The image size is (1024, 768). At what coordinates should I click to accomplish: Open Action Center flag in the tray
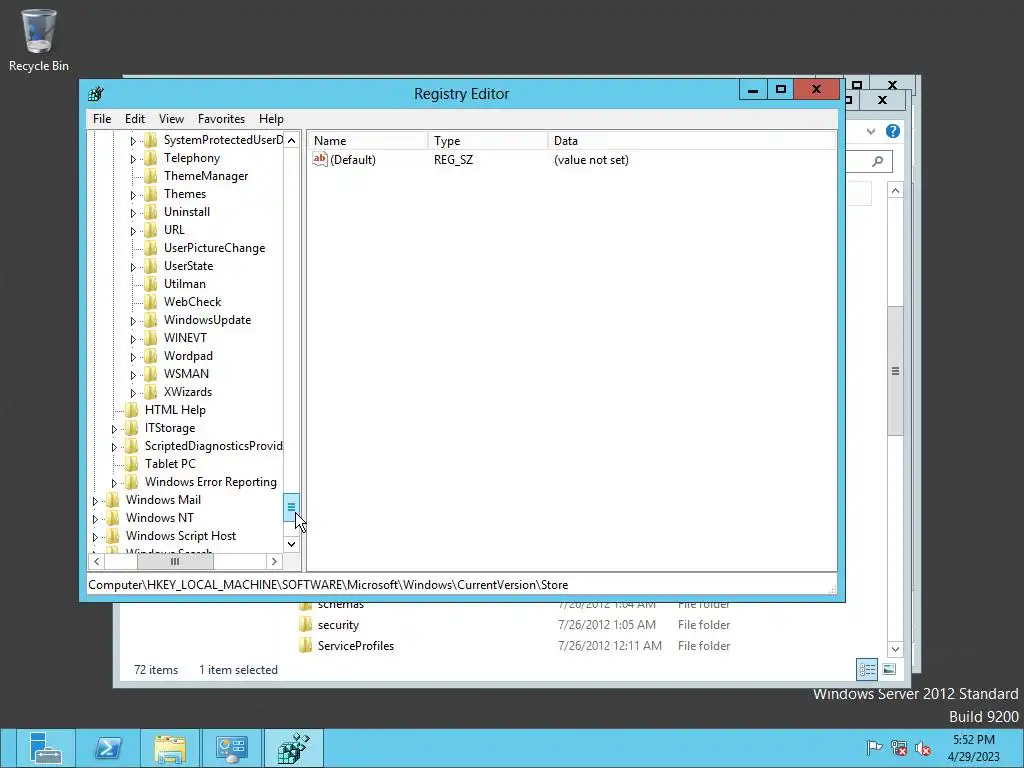[873, 748]
